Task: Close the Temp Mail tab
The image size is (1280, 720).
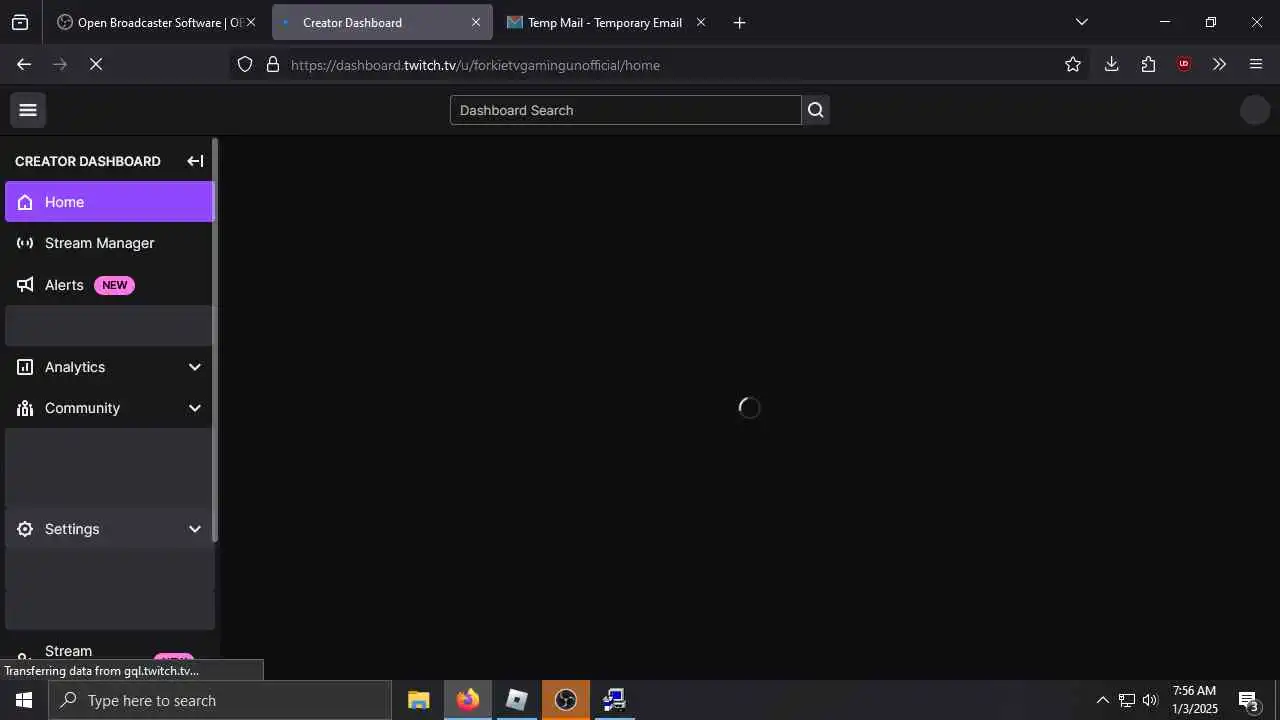Action: point(700,22)
